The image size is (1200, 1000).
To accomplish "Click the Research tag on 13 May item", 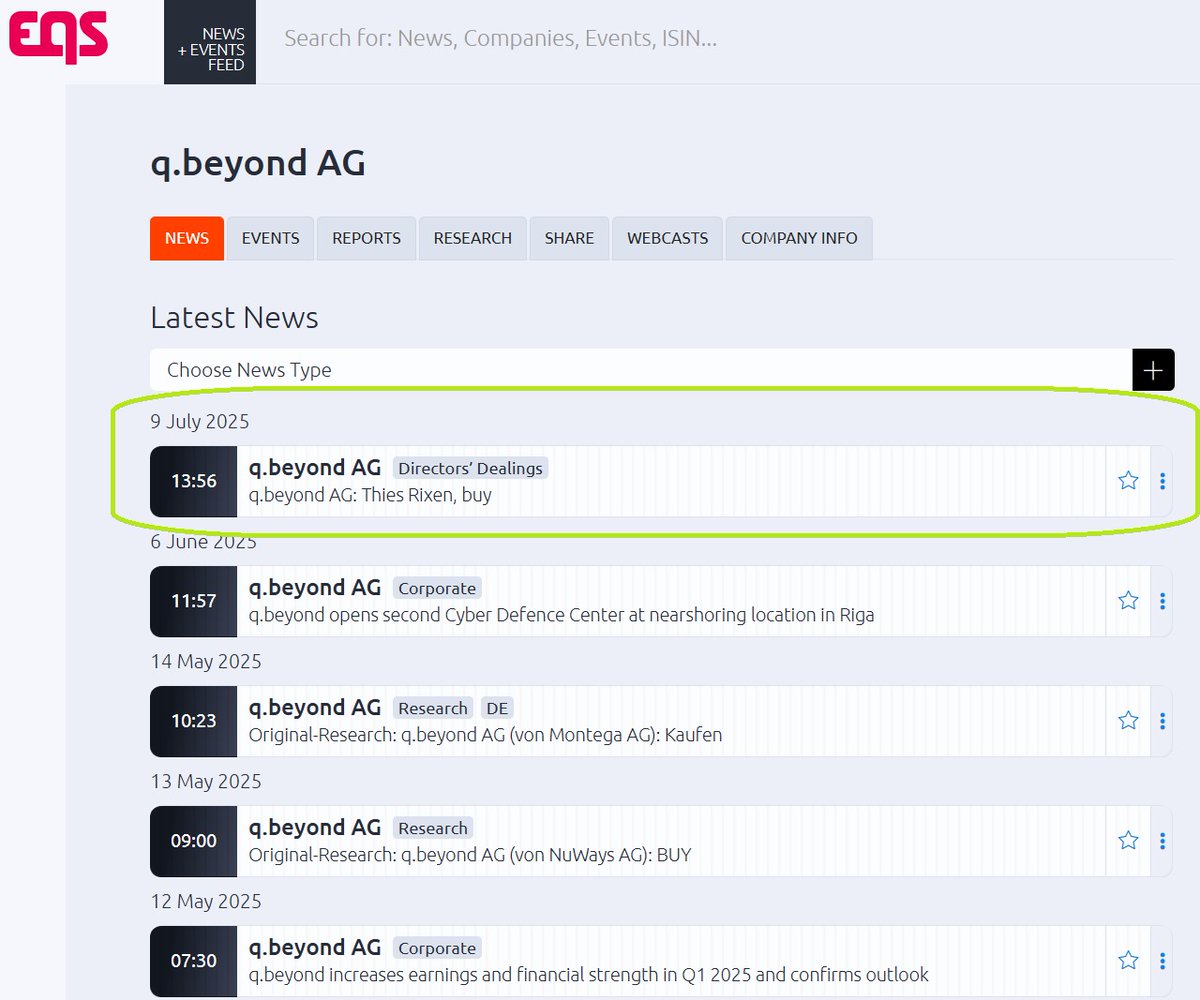I will (433, 828).
